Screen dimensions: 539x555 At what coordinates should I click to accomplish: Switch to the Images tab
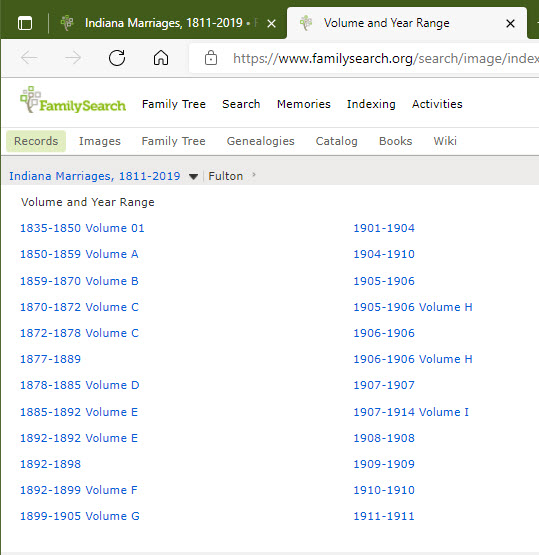point(100,141)
